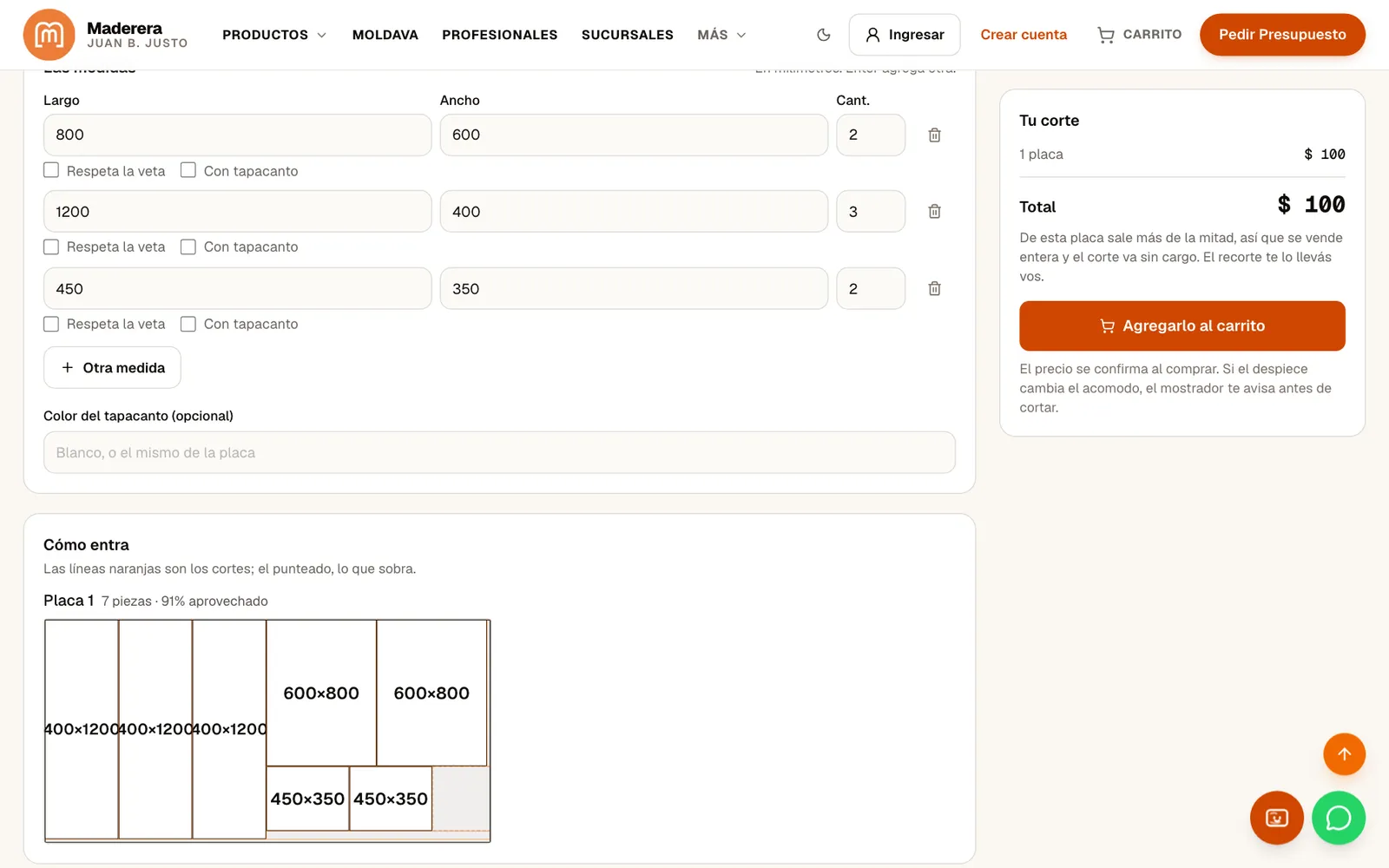Select the Largo field containing 450
Screen dimensions: 1389x868
(237, 289)
